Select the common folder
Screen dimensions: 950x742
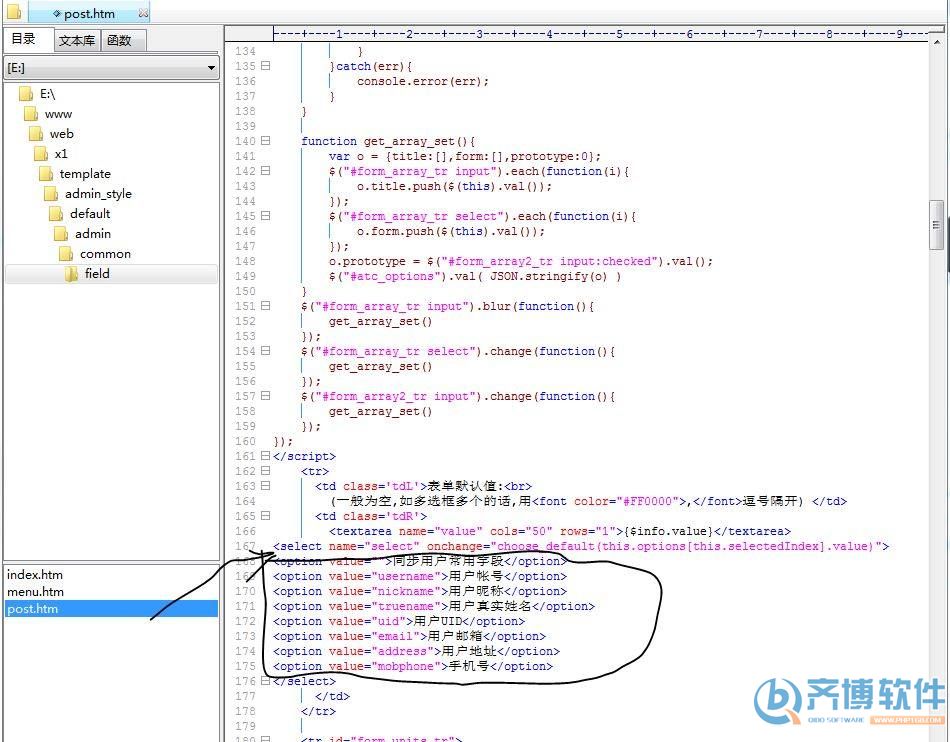(105, 254)
